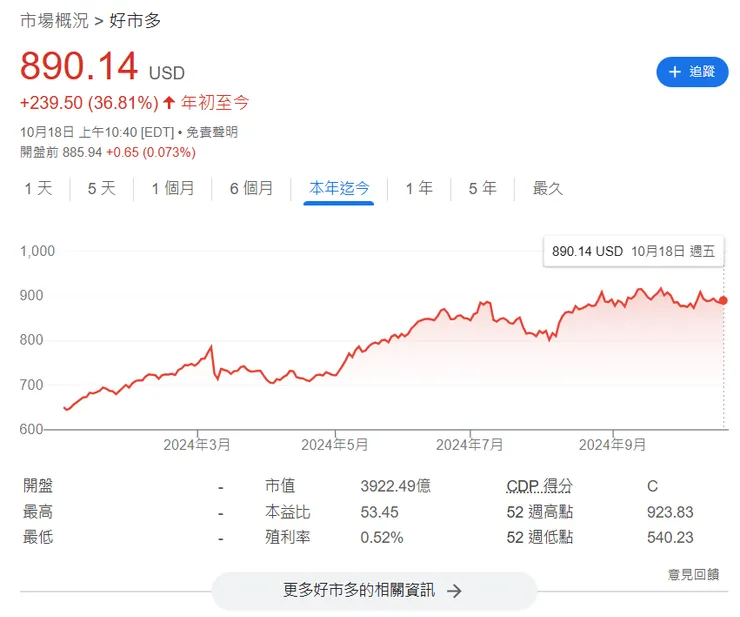
Task: Switch to the 1 個月 tab
Action: [x=173, y=188]
